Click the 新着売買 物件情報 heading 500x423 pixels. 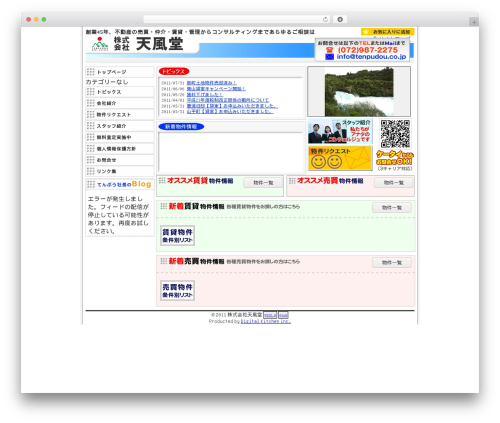pos(196,261)
